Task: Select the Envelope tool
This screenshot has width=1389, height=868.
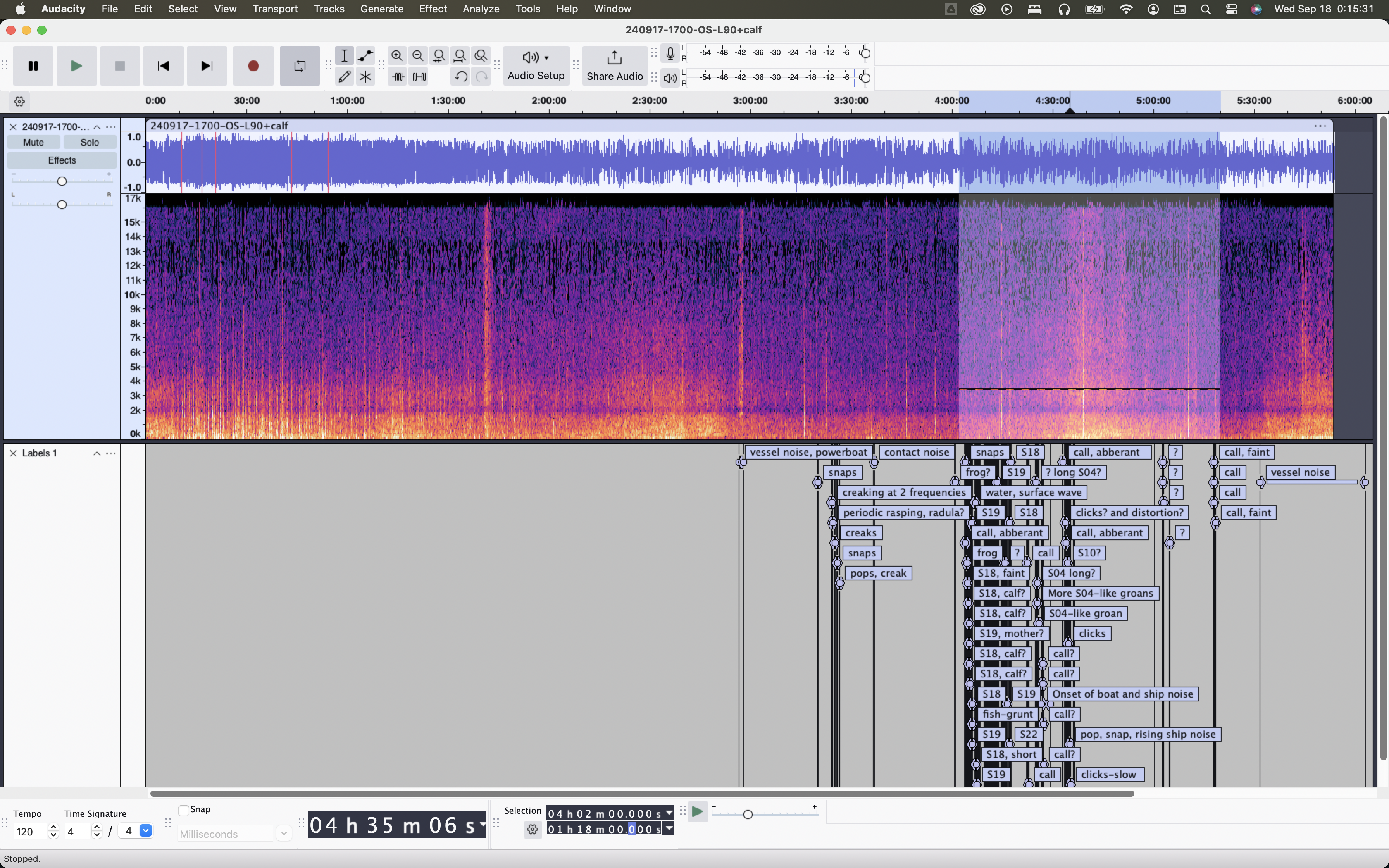Action: (365, 56)
